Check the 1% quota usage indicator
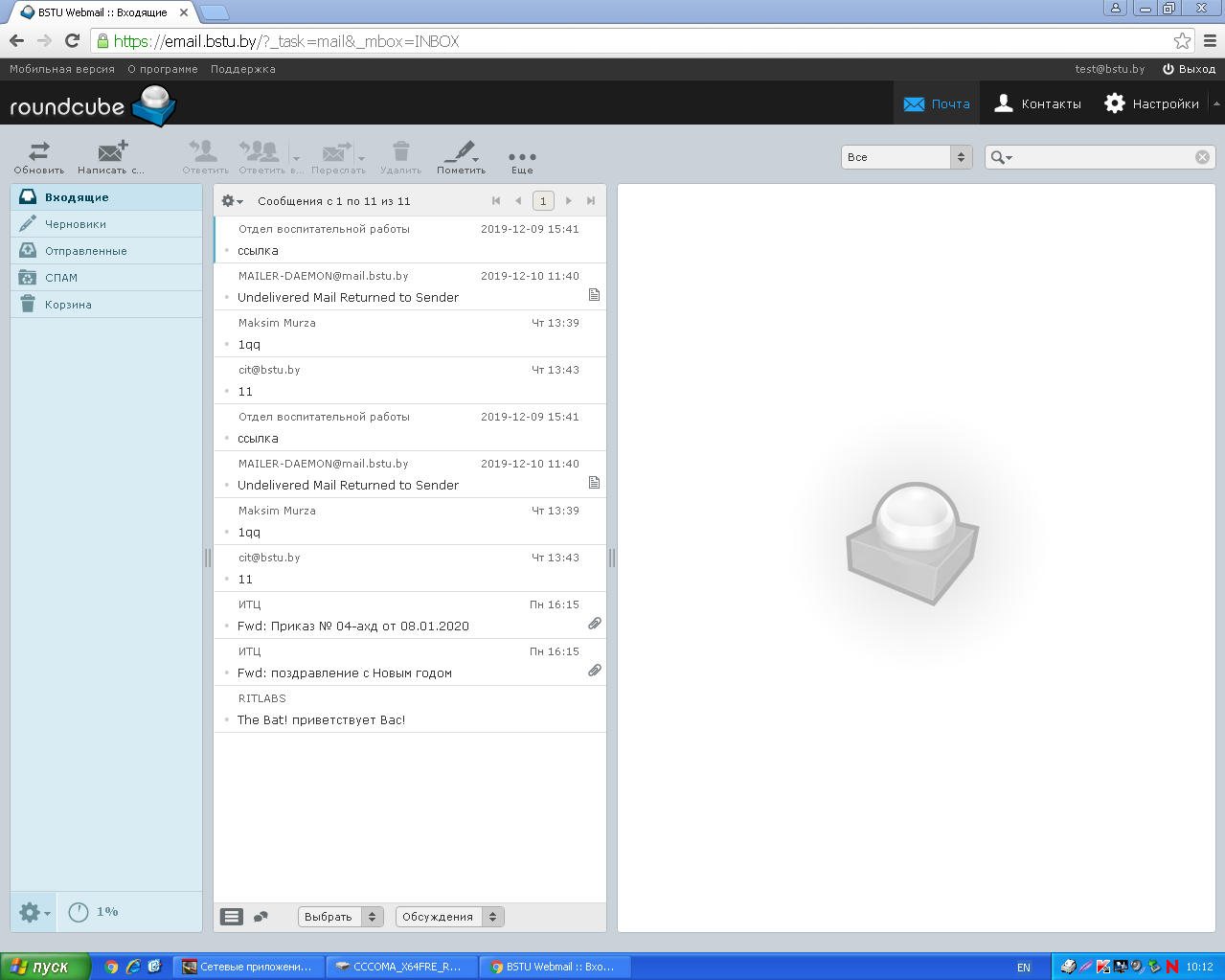1225x980 pixels. coord(92,912)
